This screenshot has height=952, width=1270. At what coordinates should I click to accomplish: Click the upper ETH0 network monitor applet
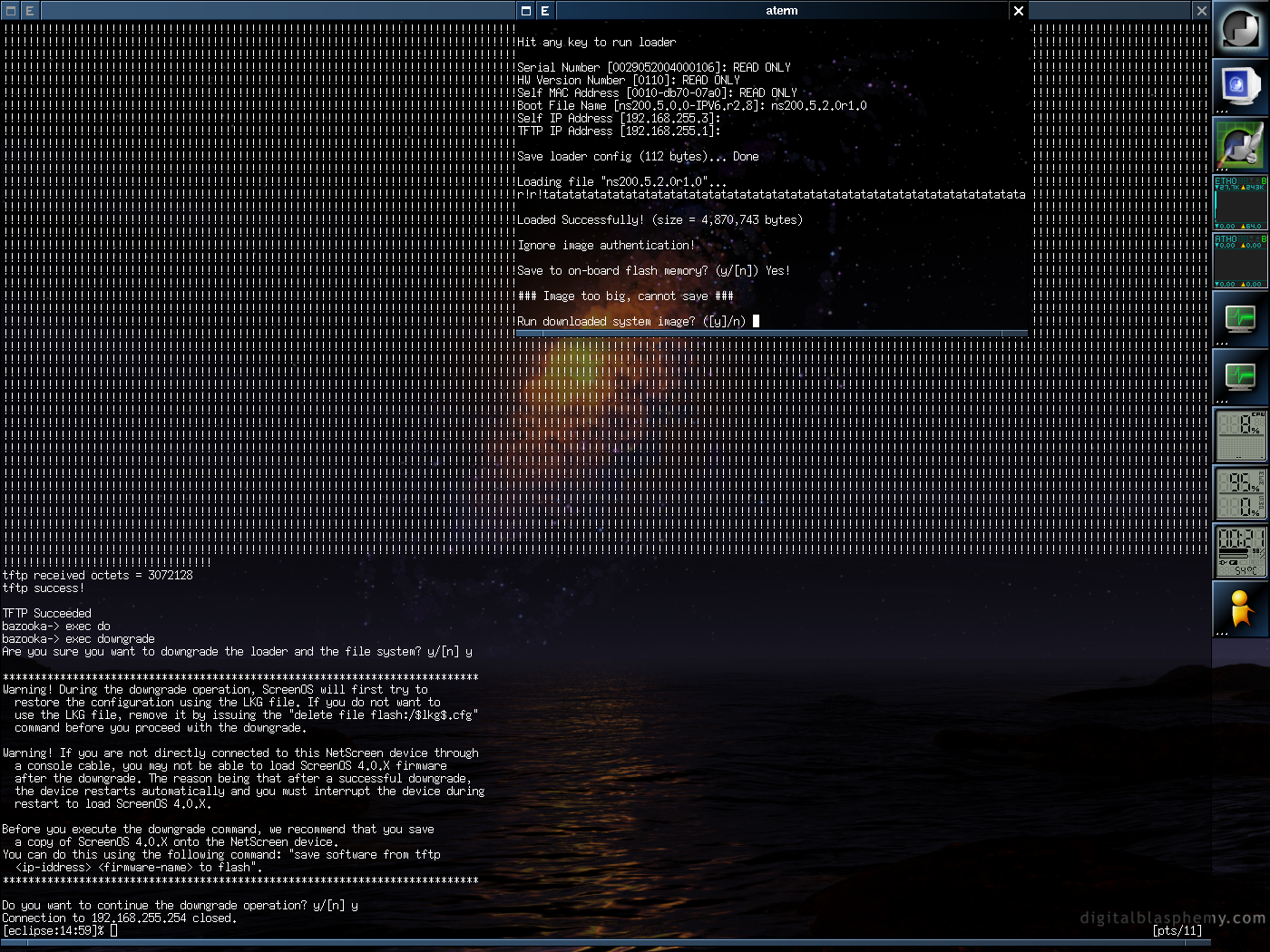click(x=1241, y=203)
